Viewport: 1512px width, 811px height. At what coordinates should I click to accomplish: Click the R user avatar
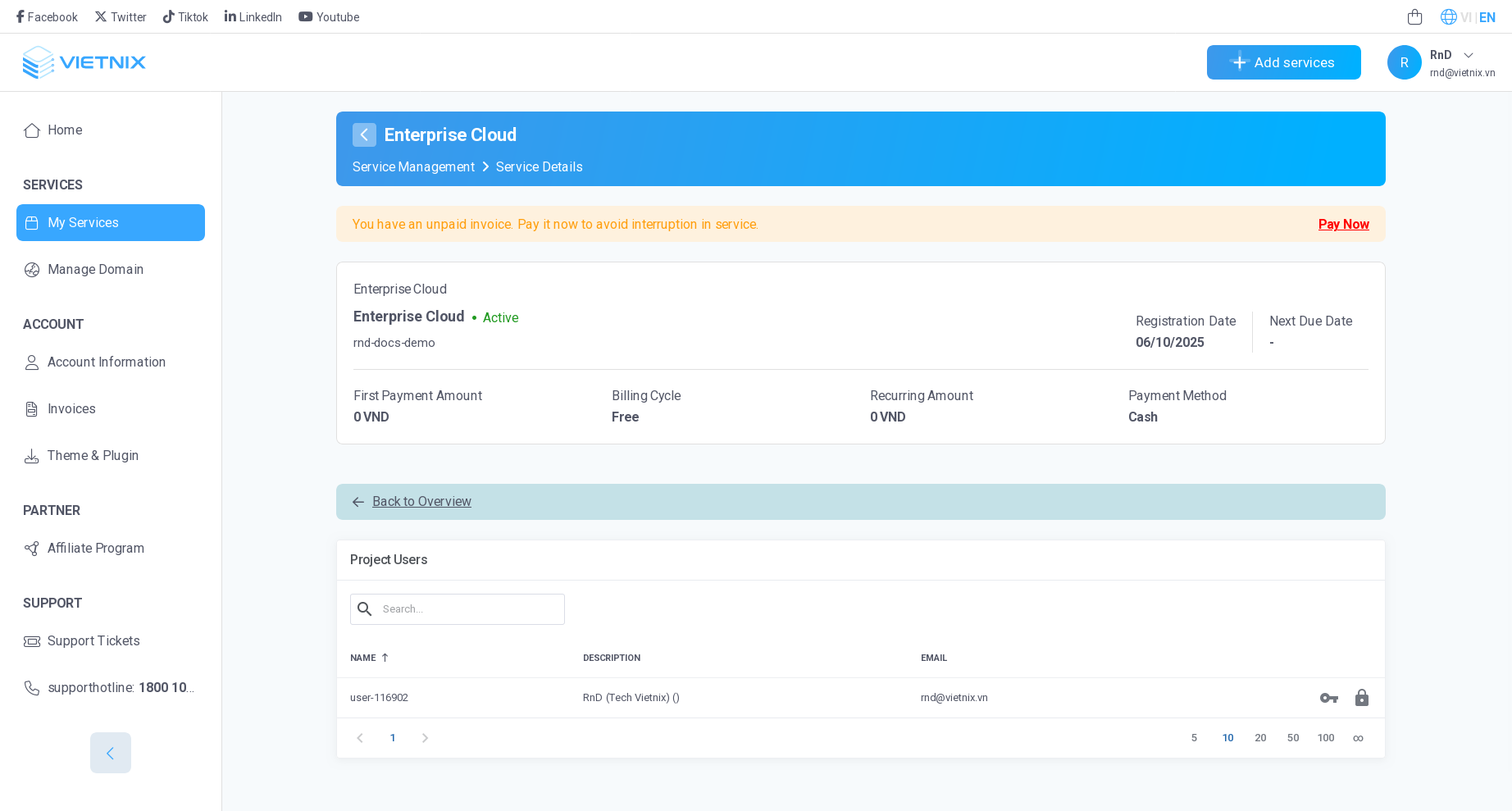1404,62
